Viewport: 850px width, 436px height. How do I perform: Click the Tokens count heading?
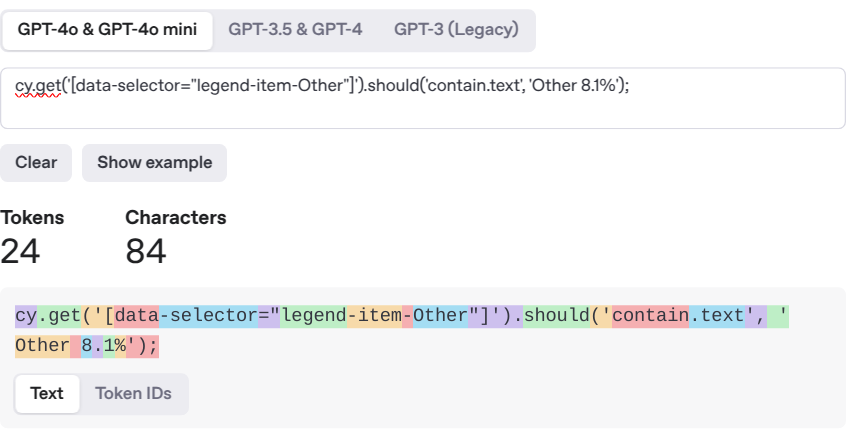pos(32,217)
